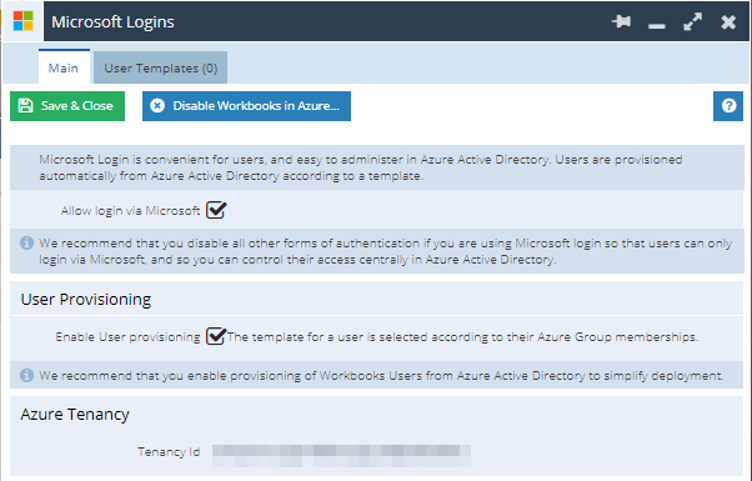Click the 'Enable User provisioning' label

click(128, 337)
